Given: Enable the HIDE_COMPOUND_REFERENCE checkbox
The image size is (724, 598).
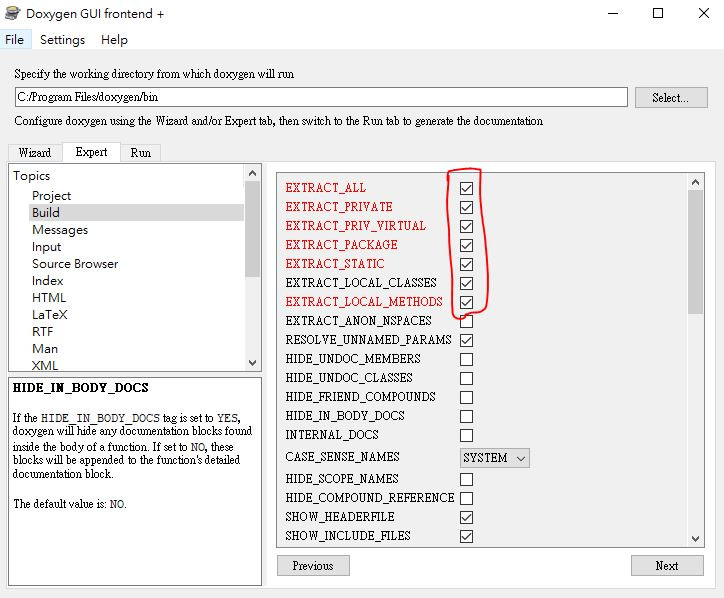Looking at the screenshot, I should coord(466,498).
